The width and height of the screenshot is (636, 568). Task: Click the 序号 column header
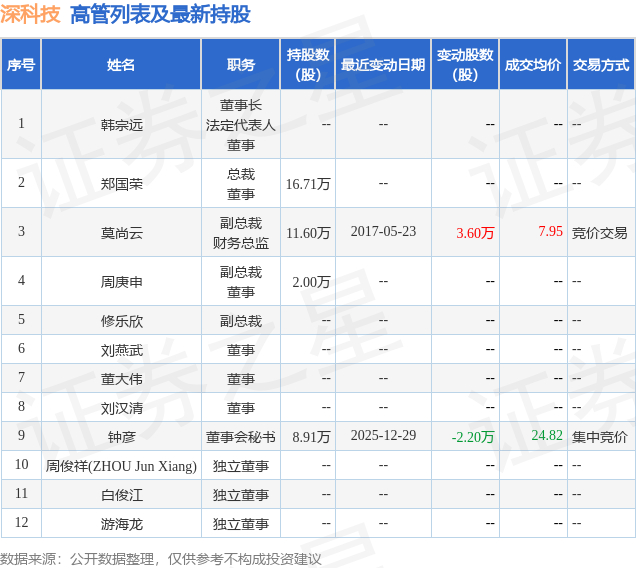21,65
